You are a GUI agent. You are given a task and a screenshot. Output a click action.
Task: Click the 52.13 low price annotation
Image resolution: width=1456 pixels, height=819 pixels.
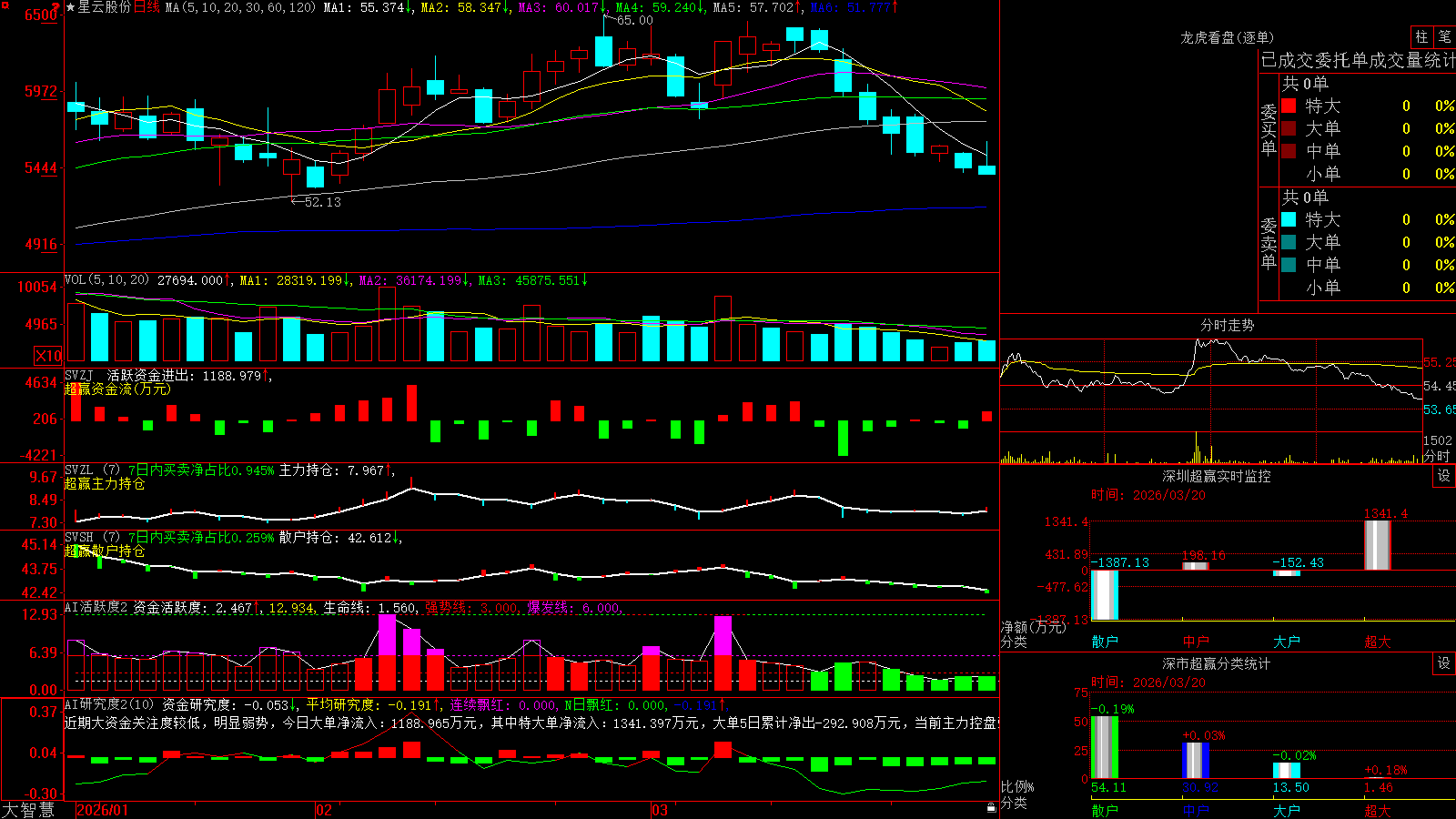323,202
